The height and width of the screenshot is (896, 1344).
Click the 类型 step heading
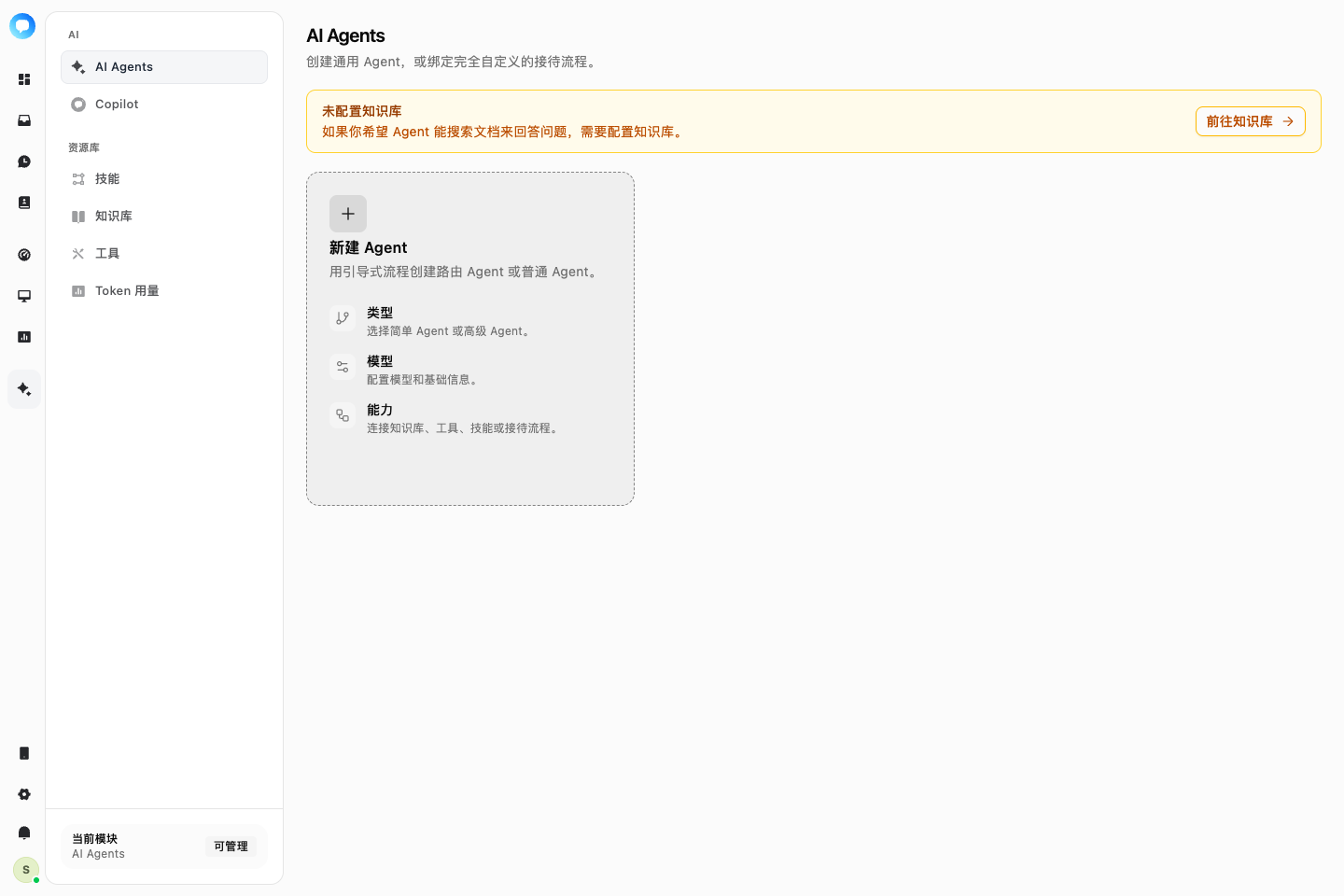click(x=380, y=313)
